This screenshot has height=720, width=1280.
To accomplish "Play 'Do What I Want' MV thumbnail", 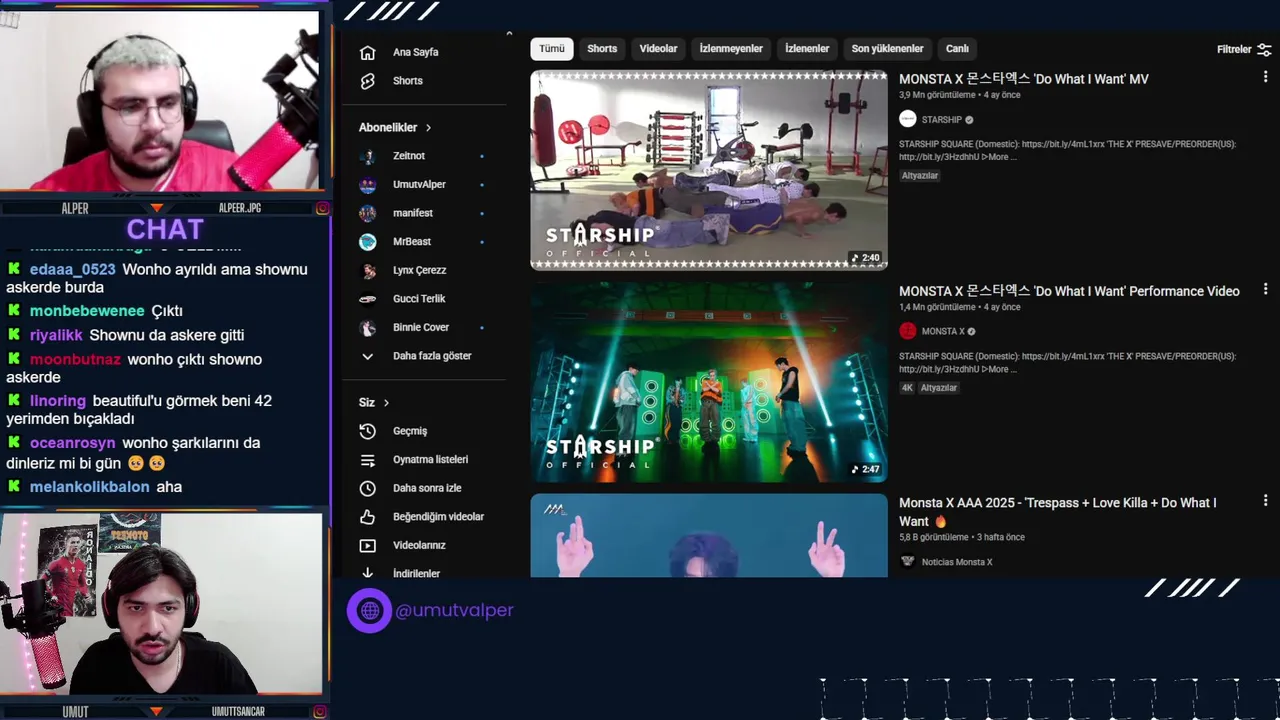I will pyautogui.click(x=709, y=170).
